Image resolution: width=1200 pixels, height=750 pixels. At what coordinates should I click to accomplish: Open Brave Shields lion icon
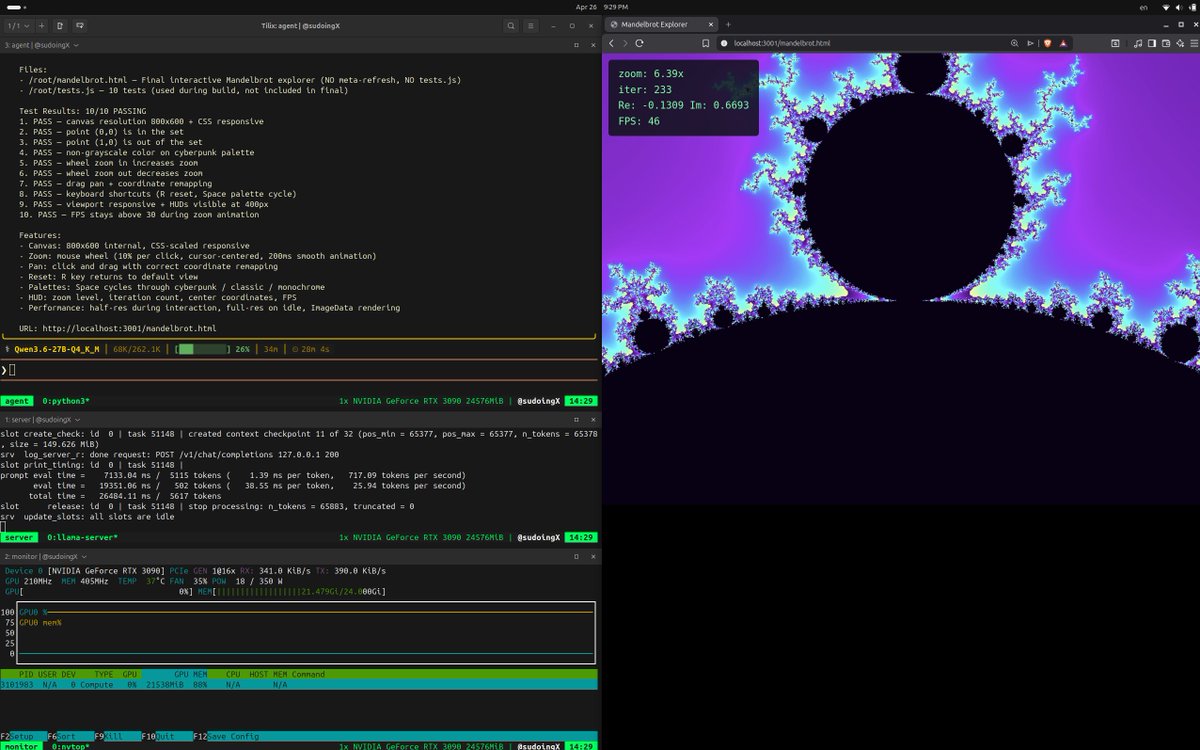click(1047, 43)
